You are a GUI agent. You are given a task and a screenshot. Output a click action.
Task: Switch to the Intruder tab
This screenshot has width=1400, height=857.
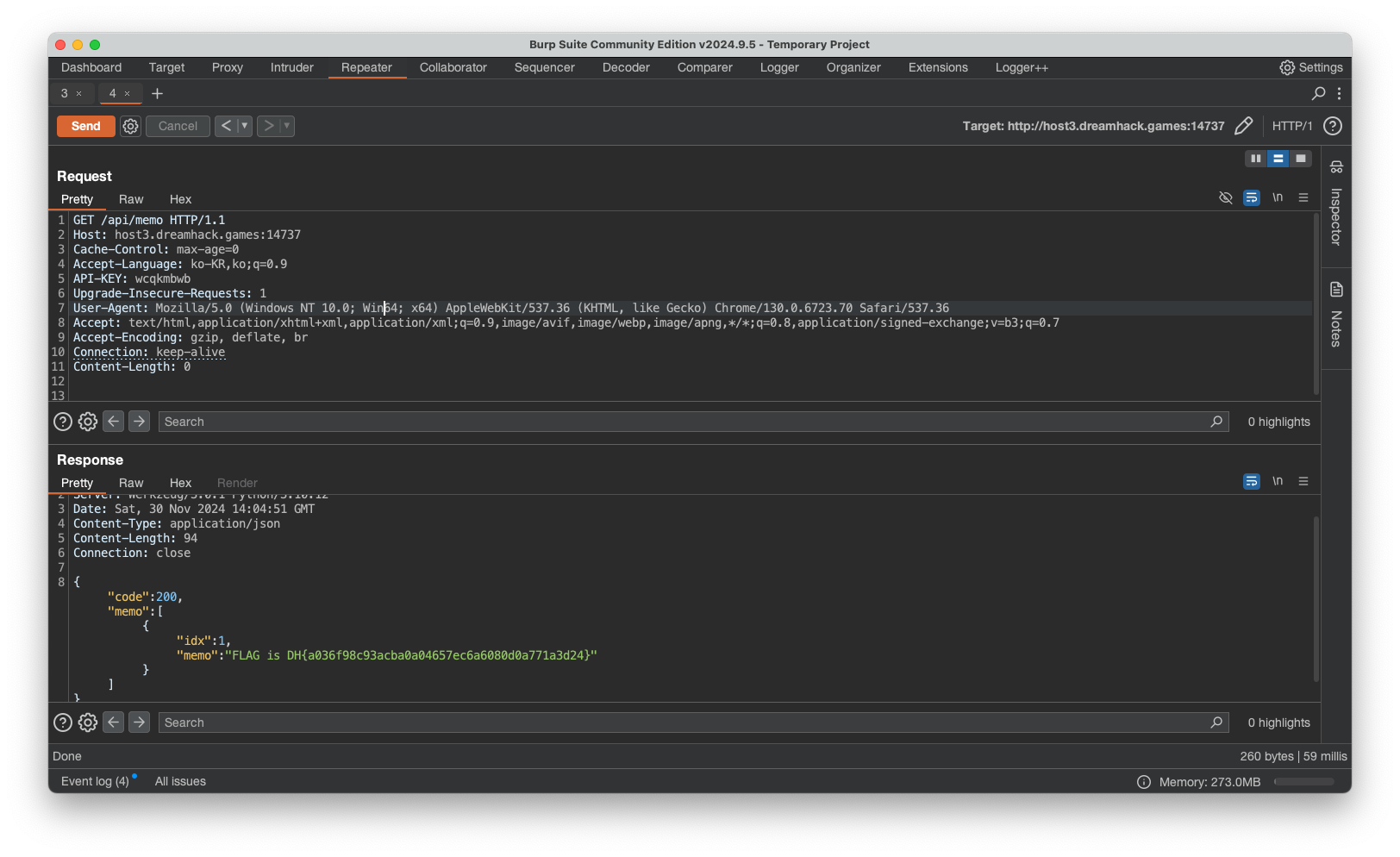(x=291, y=67)
